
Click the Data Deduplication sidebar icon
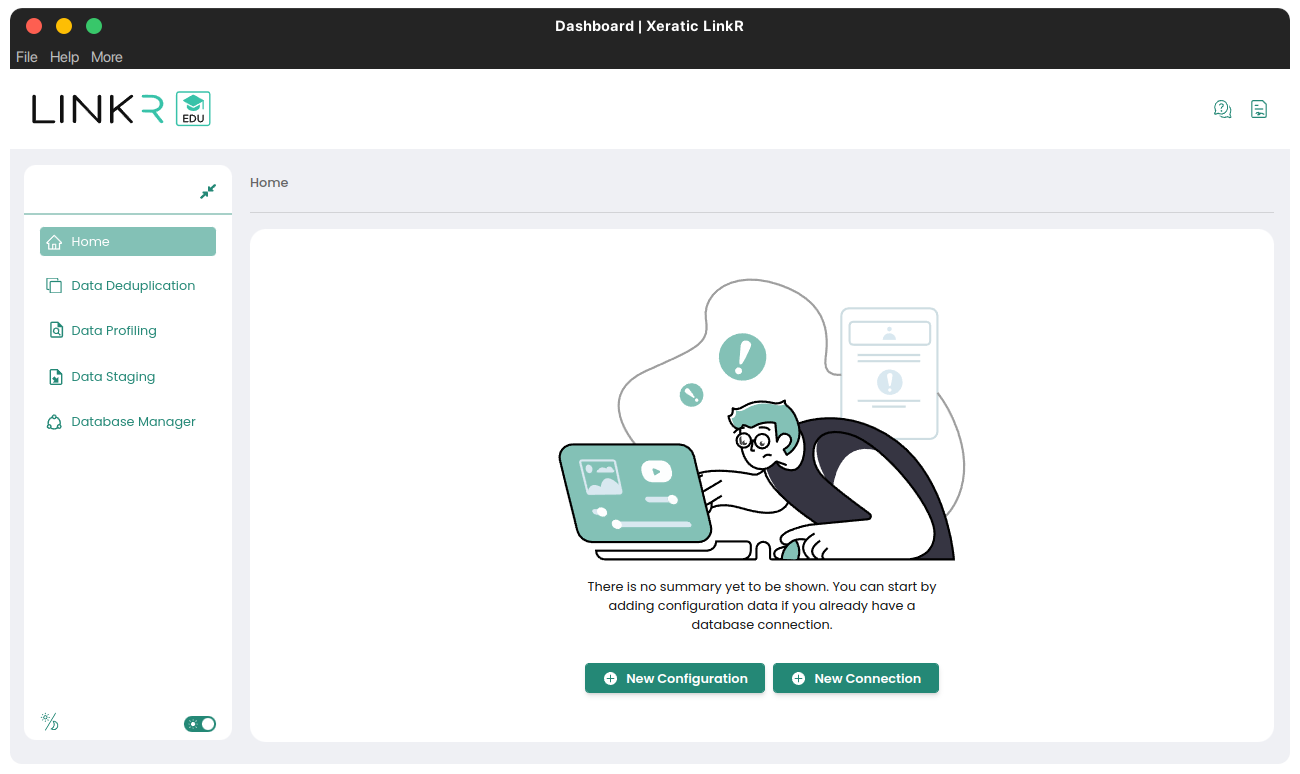(54, 286)
